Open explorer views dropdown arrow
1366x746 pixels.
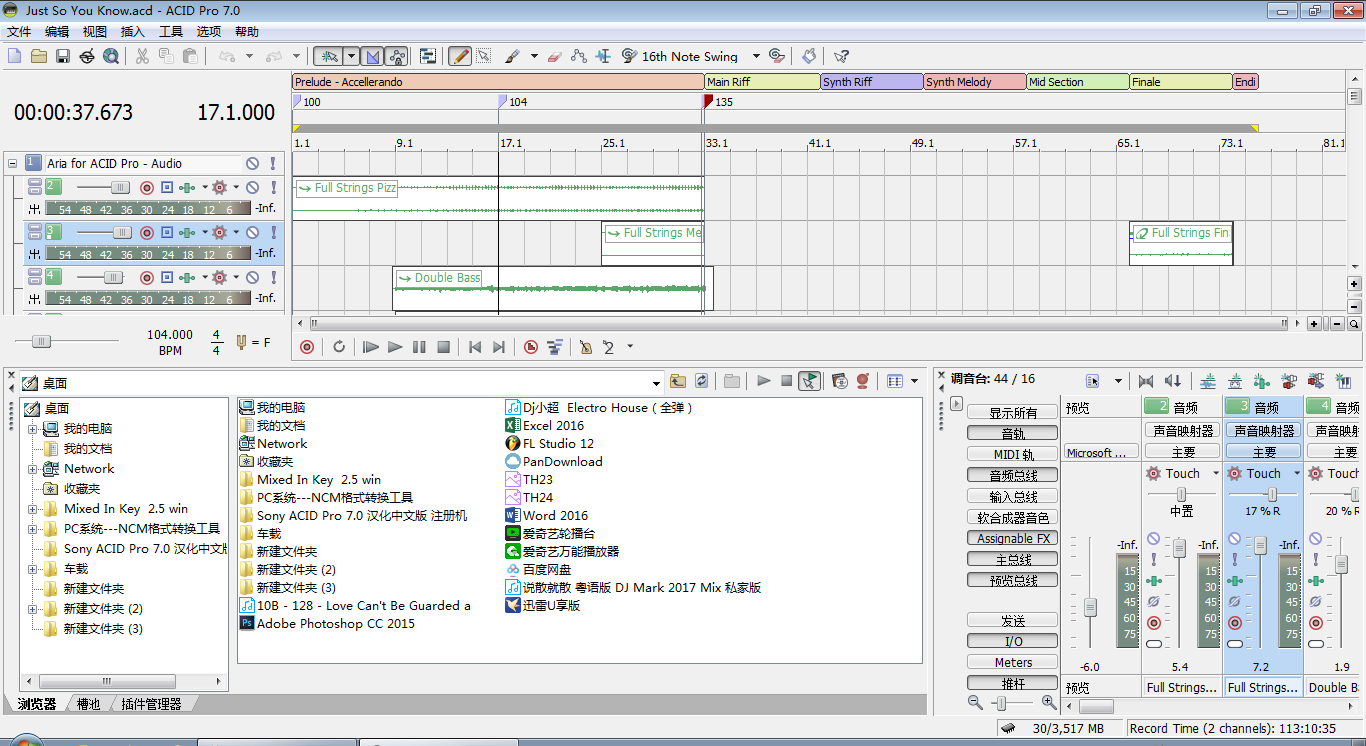[915, 381]
